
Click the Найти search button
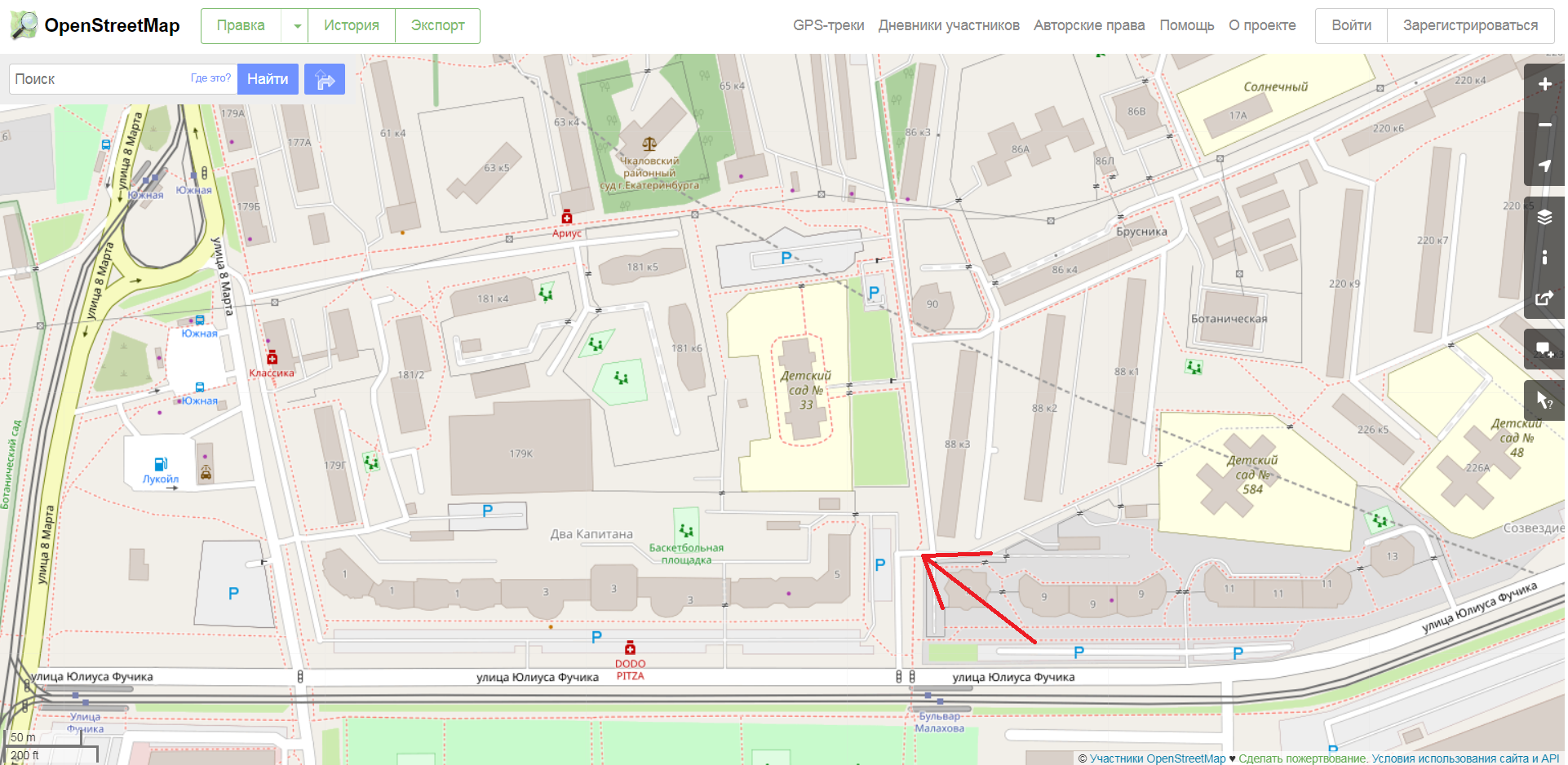tap(268, 79)
